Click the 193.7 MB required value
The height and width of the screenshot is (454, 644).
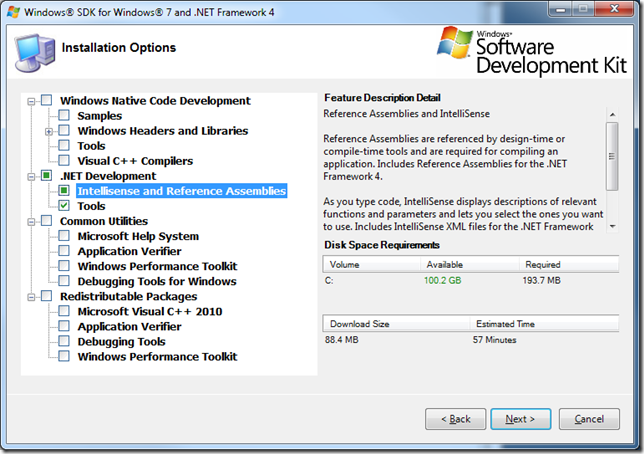tap(541, 280)
